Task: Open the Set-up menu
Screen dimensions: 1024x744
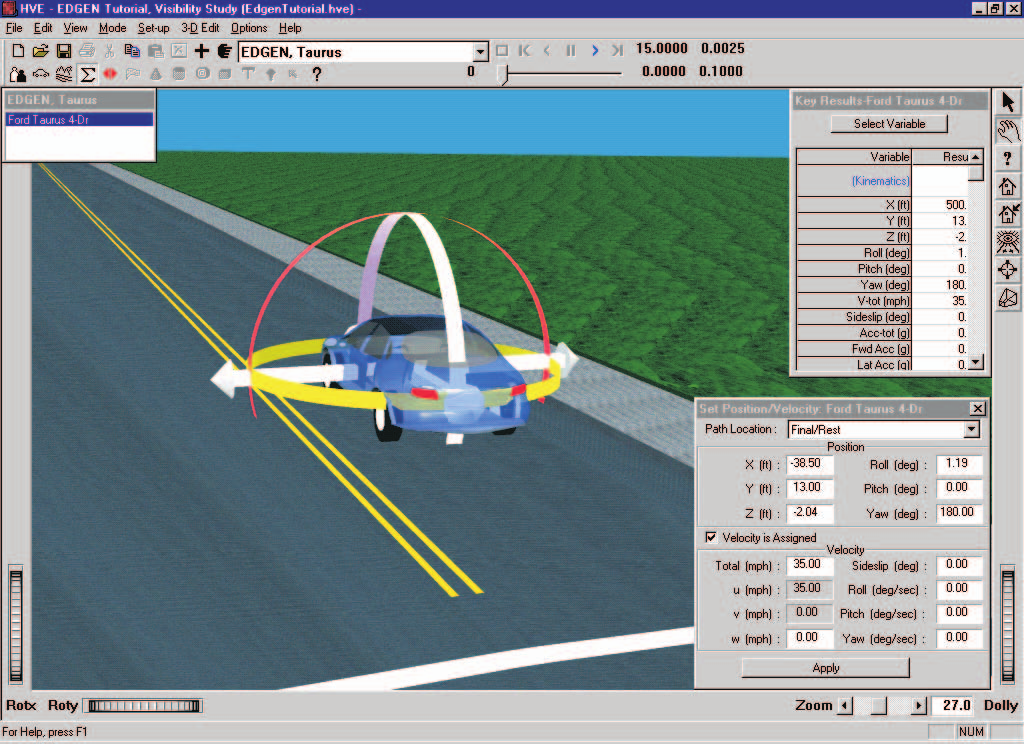Action: [x=153, y=28]
